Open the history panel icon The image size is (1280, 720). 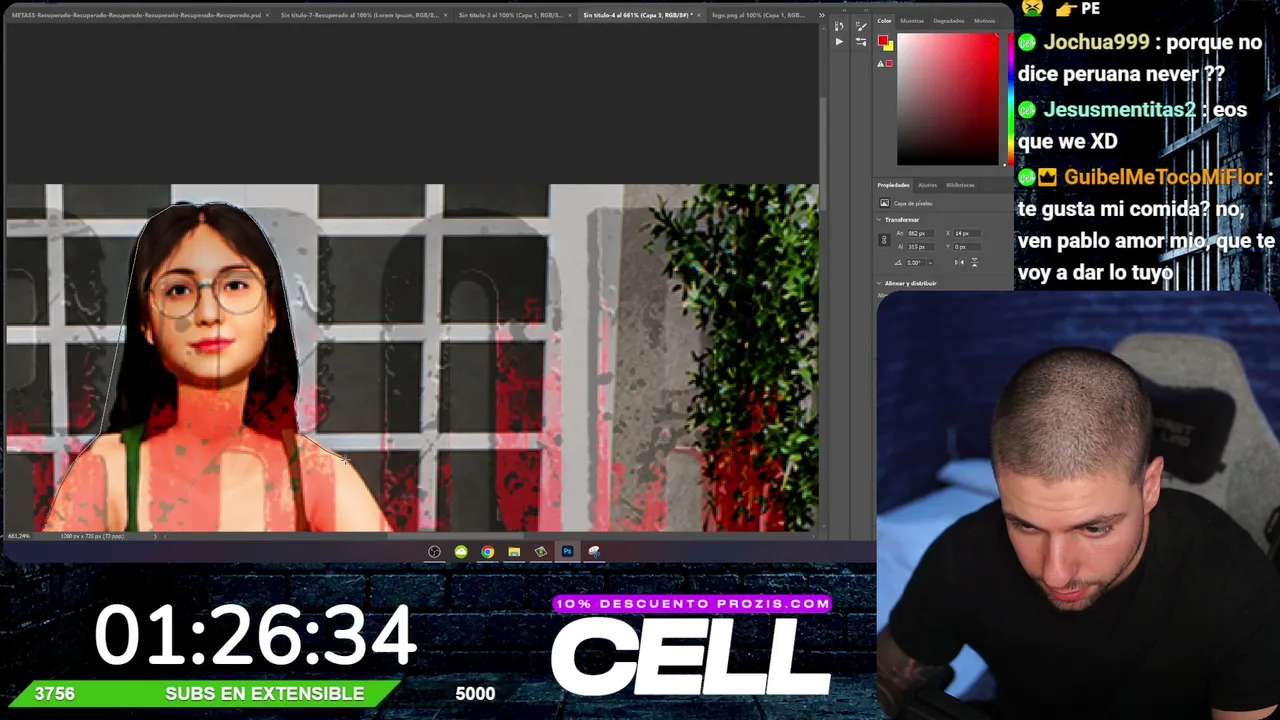click(x=839, y=26)
